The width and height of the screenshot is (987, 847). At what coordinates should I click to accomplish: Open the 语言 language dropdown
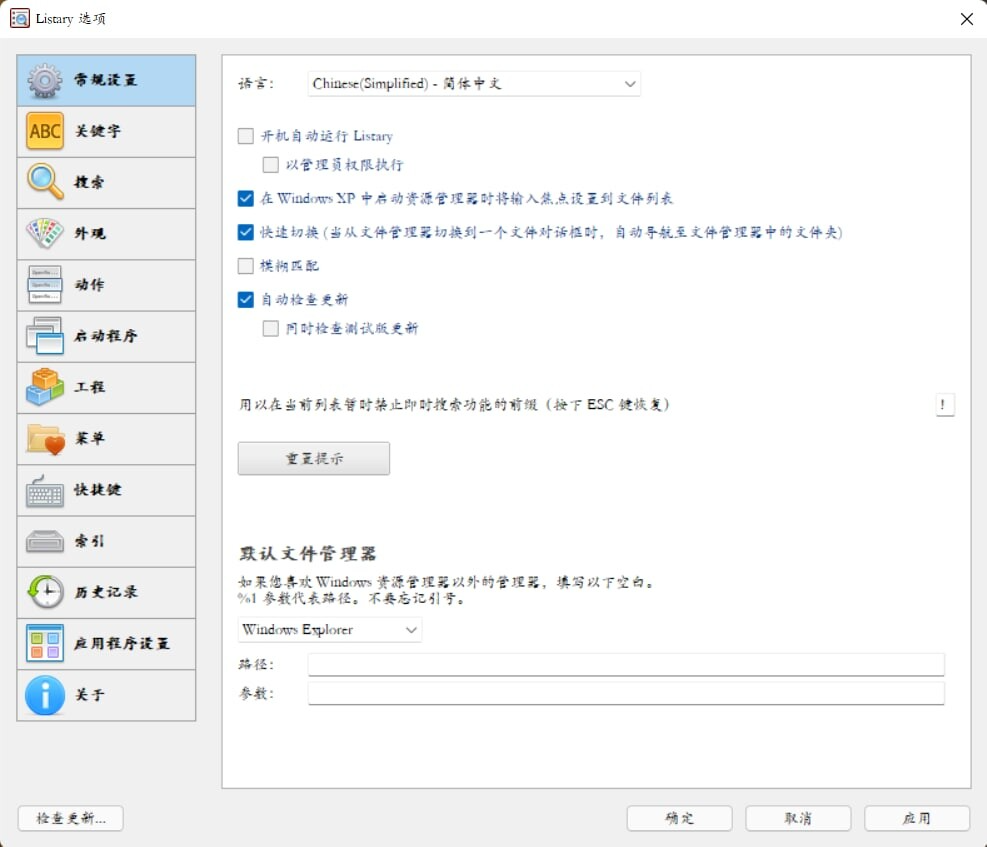pos(474,84)
